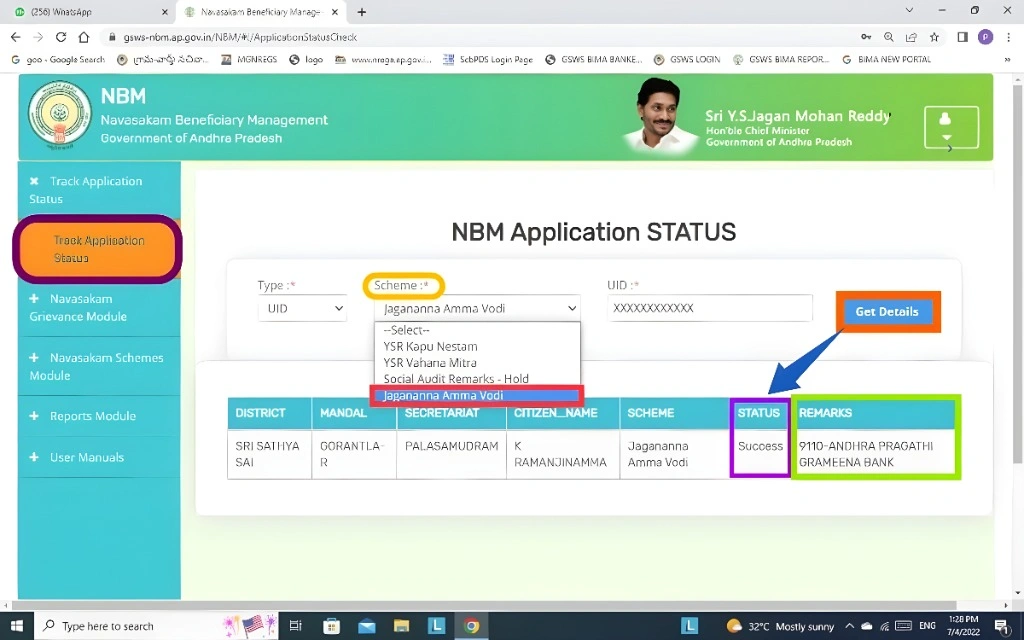Go back in browser history
Image resolution: width=1024 pixels, height=640 pixels.
(x=16, y=37)
